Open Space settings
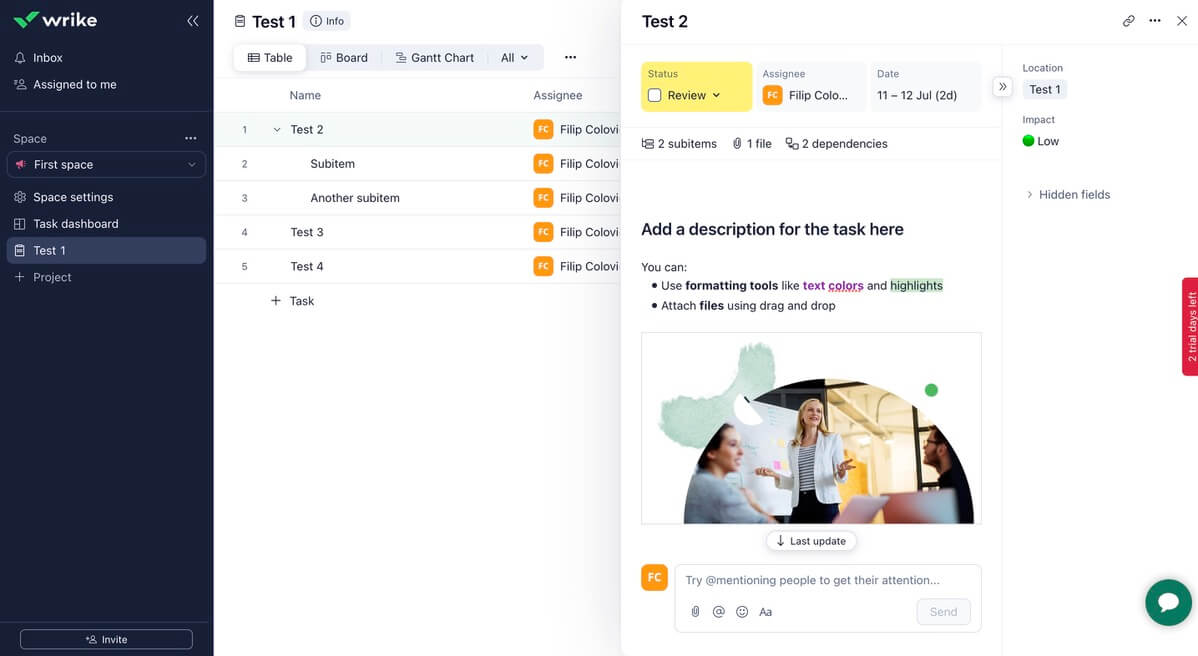The width and height of the screenshot is (1198, 656). coord(73,197)
